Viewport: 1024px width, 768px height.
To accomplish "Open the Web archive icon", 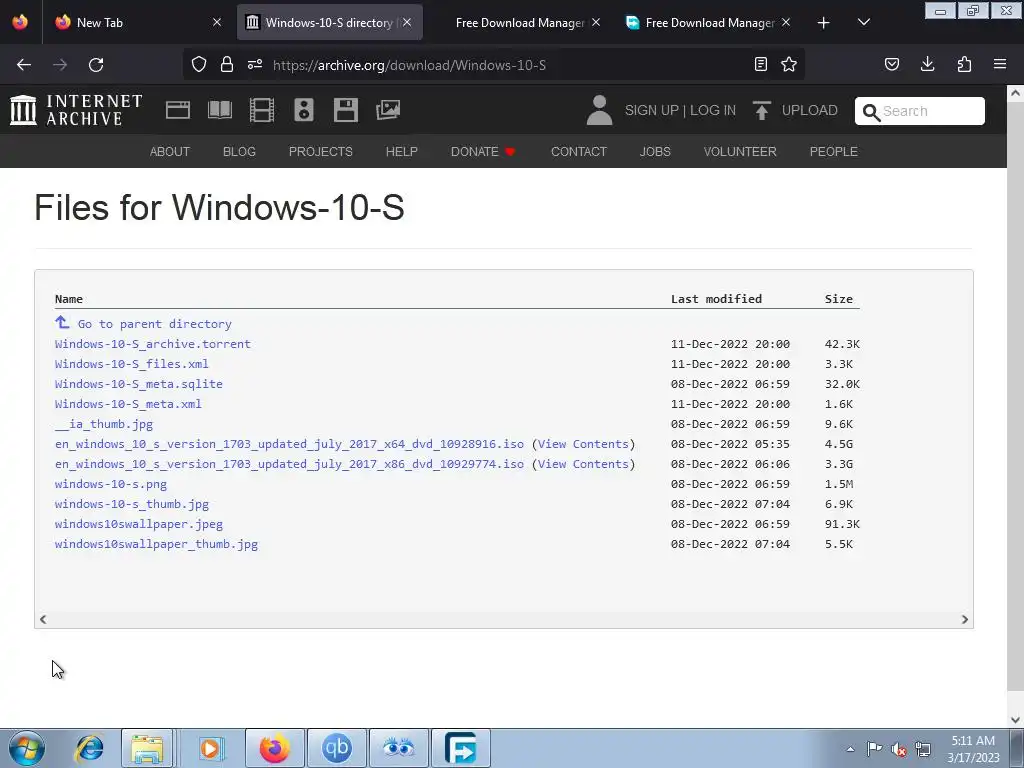I will pos(178,110).
